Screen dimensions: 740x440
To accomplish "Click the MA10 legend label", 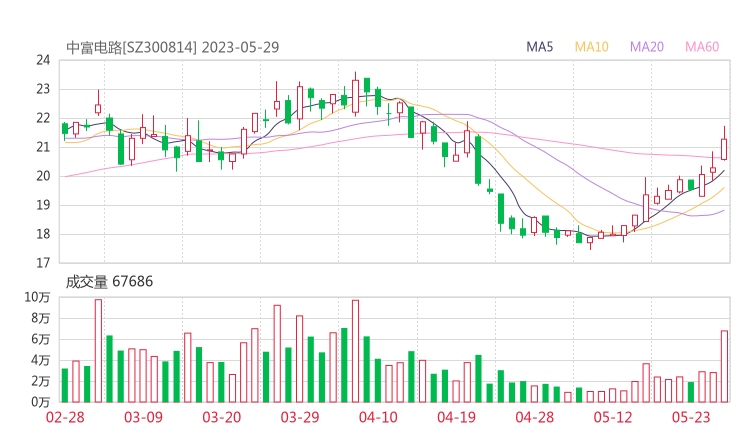I will pyautogui.click(x=591, y=47).
